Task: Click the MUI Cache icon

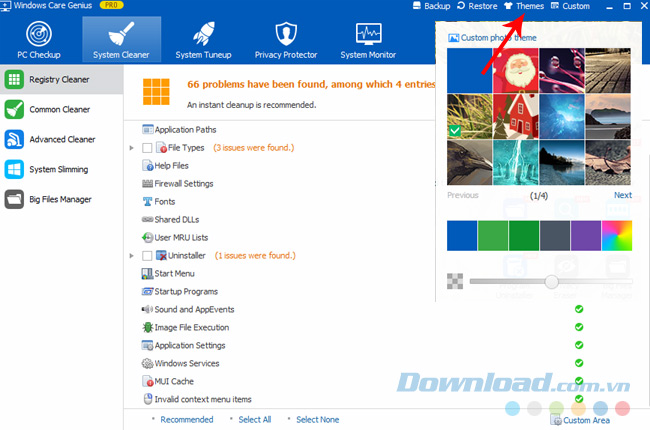Action: tap(148, 381)
